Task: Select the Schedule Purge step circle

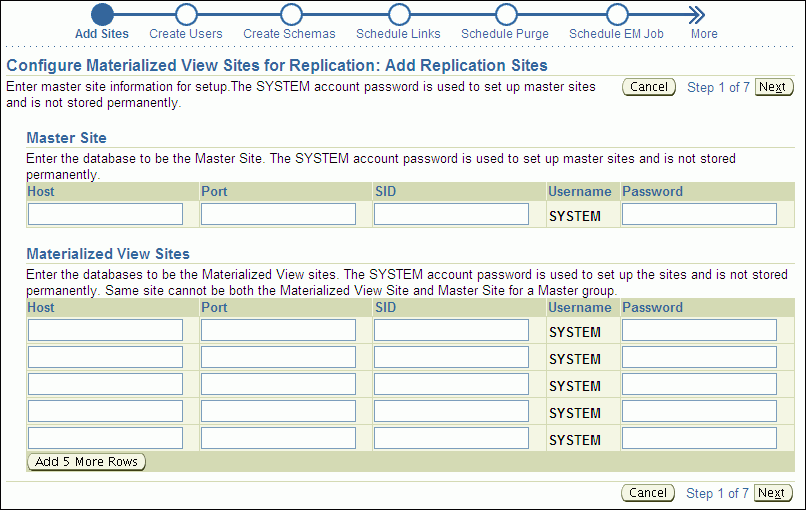Action: coord(506,14)
